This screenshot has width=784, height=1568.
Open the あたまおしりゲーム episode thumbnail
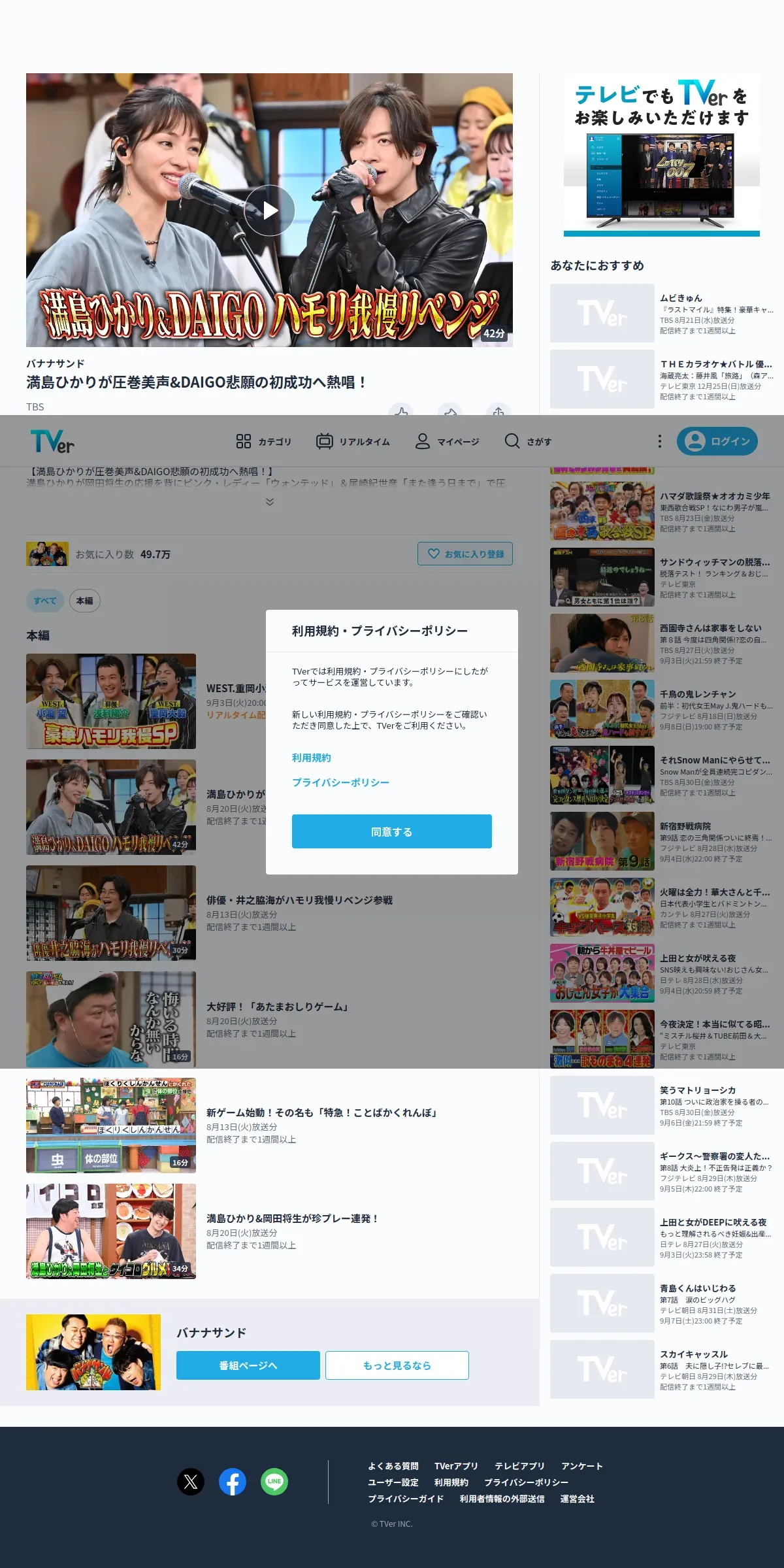(x=111, y=1019)
